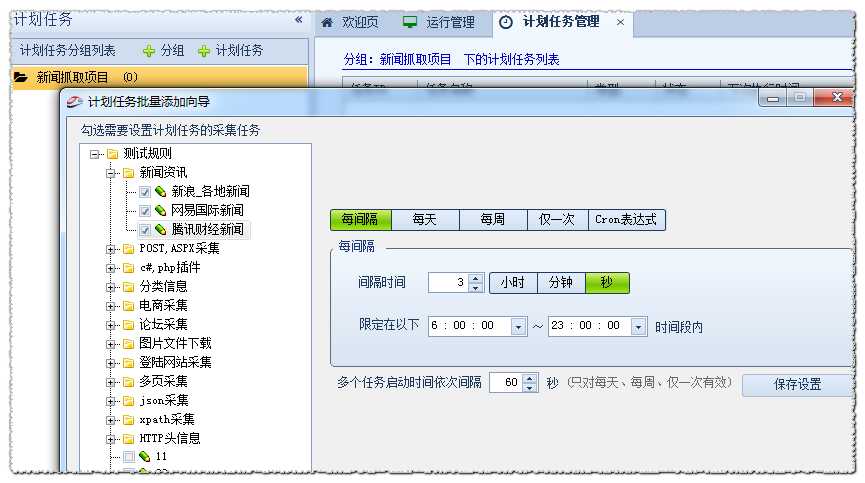Click the folder icon of HTTP头信息

coord(129,439)
